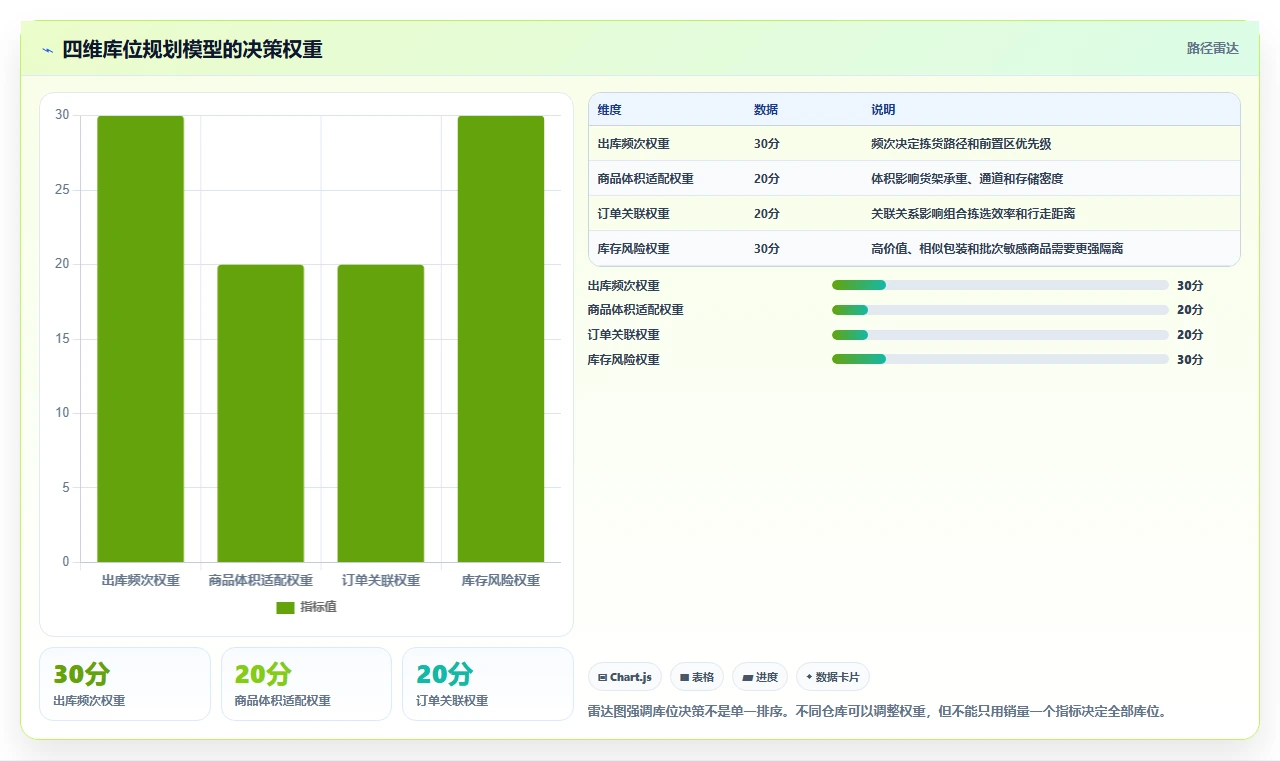Click 体积影响货架承重、通道和存储密度 description
1280x761 pixels.
[967, 179]
